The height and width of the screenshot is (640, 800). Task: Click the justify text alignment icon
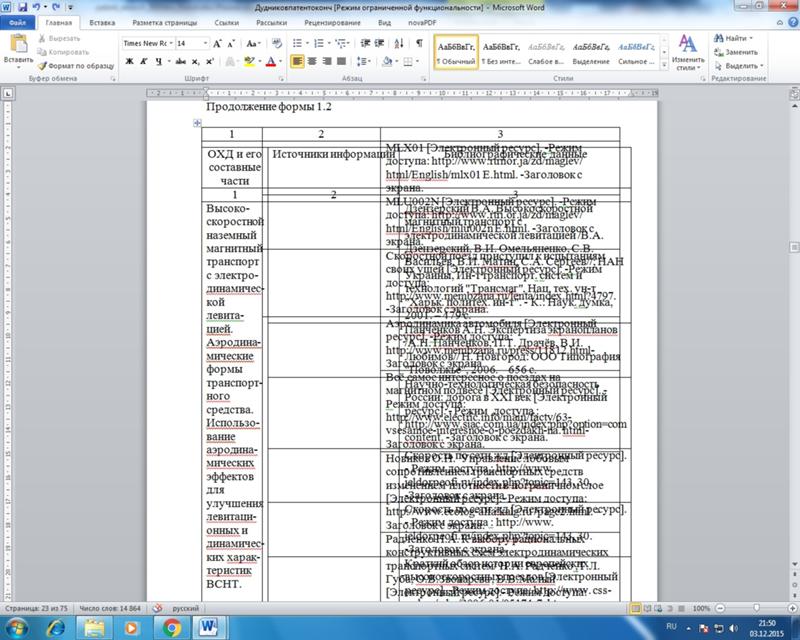coord(340,61)
